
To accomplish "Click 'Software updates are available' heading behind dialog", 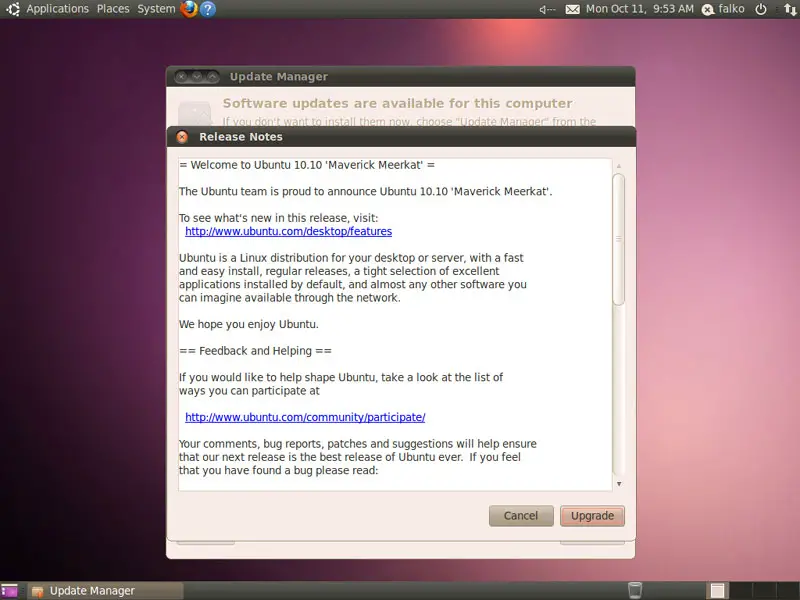I will coord(397,103).
